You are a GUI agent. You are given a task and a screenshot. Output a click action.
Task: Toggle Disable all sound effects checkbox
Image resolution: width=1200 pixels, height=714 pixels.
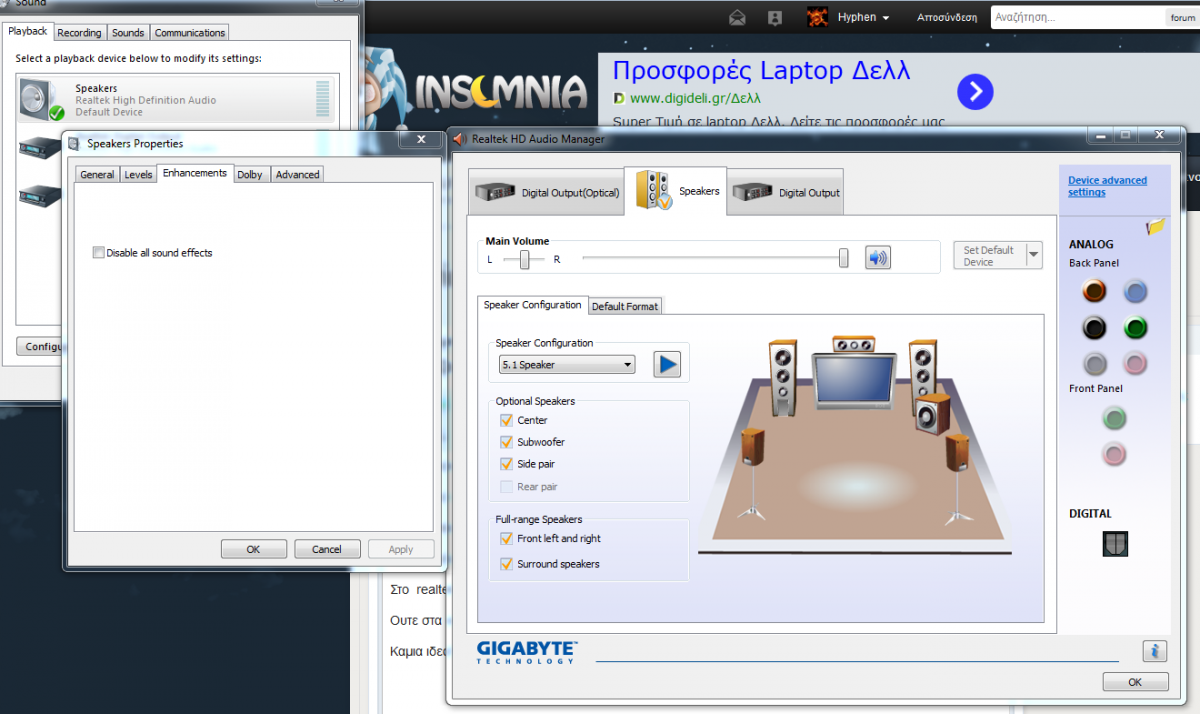coord(98,253)
